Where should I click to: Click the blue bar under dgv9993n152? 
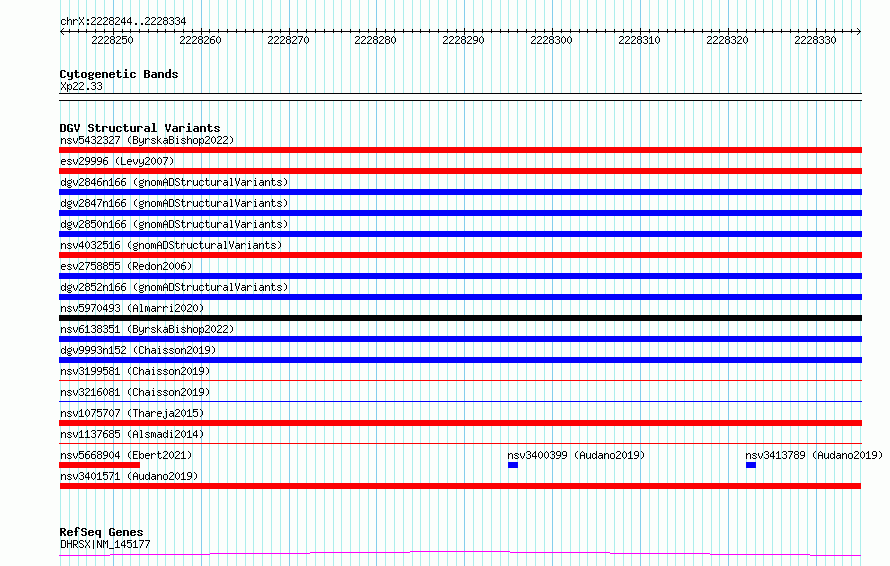pos(460,360)
